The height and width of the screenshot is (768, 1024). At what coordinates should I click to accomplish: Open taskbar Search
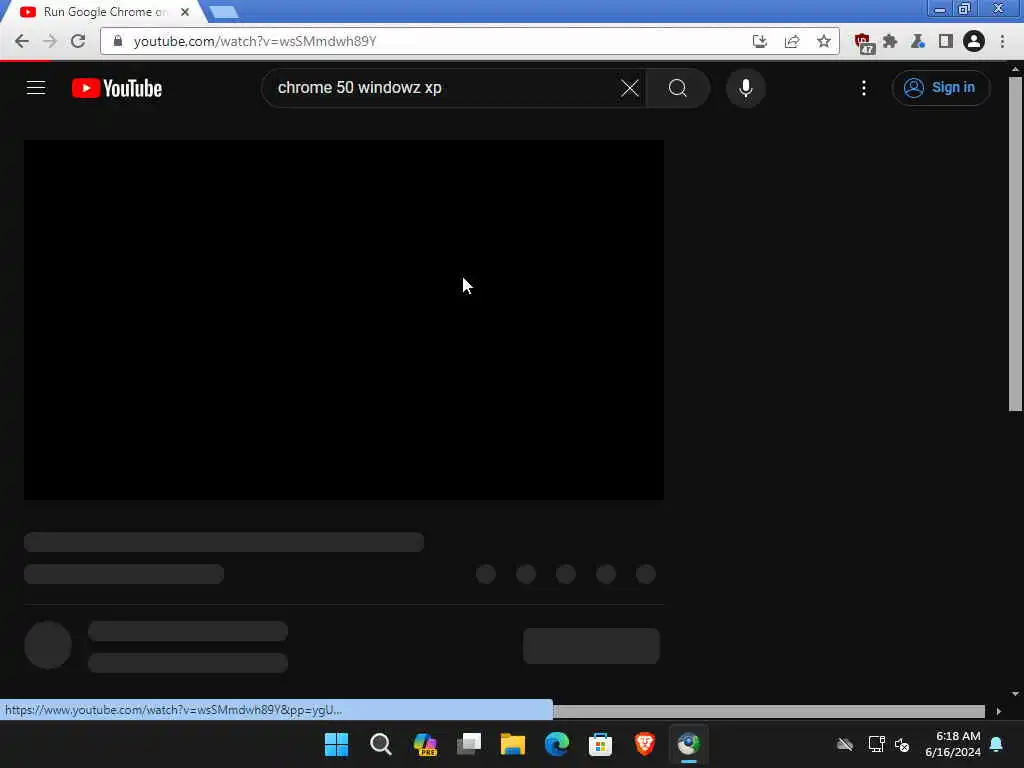pyautogui.click(x=380, y=744)
